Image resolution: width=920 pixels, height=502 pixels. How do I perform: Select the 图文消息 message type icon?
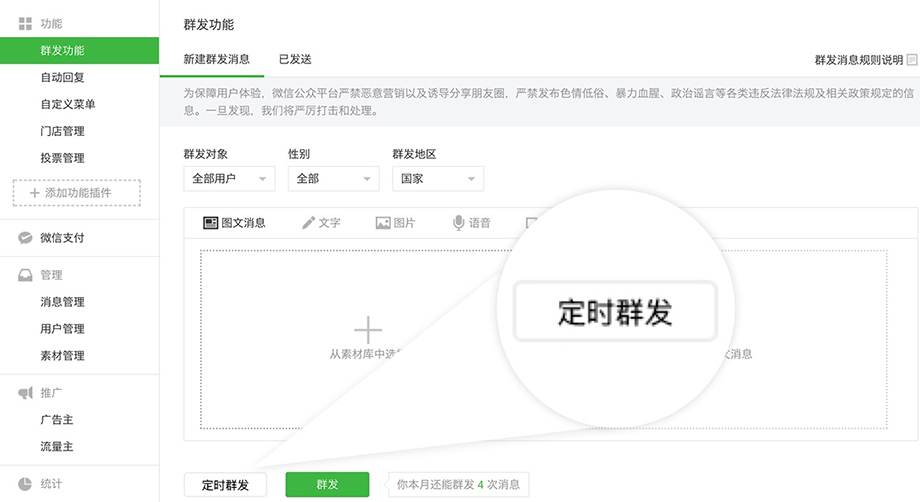[x=211, y=223]
